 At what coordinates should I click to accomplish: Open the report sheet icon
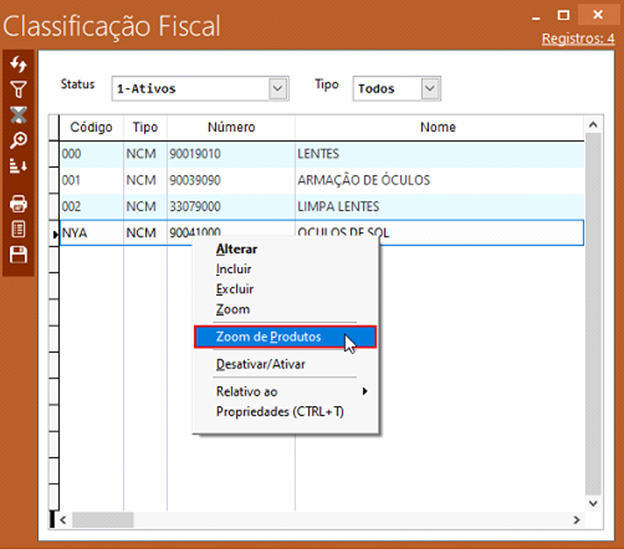(x=18, y=229)
